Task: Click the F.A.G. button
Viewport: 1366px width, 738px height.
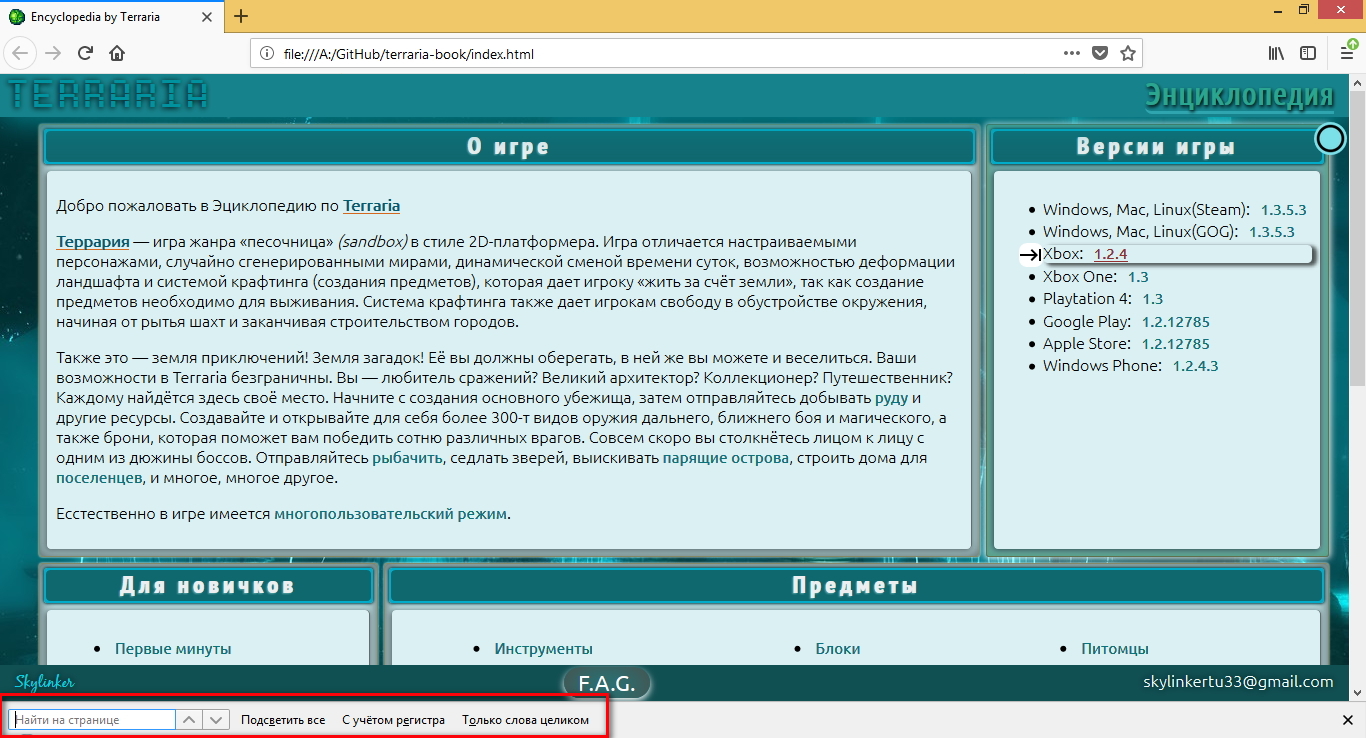Action: tap(607, 684)
